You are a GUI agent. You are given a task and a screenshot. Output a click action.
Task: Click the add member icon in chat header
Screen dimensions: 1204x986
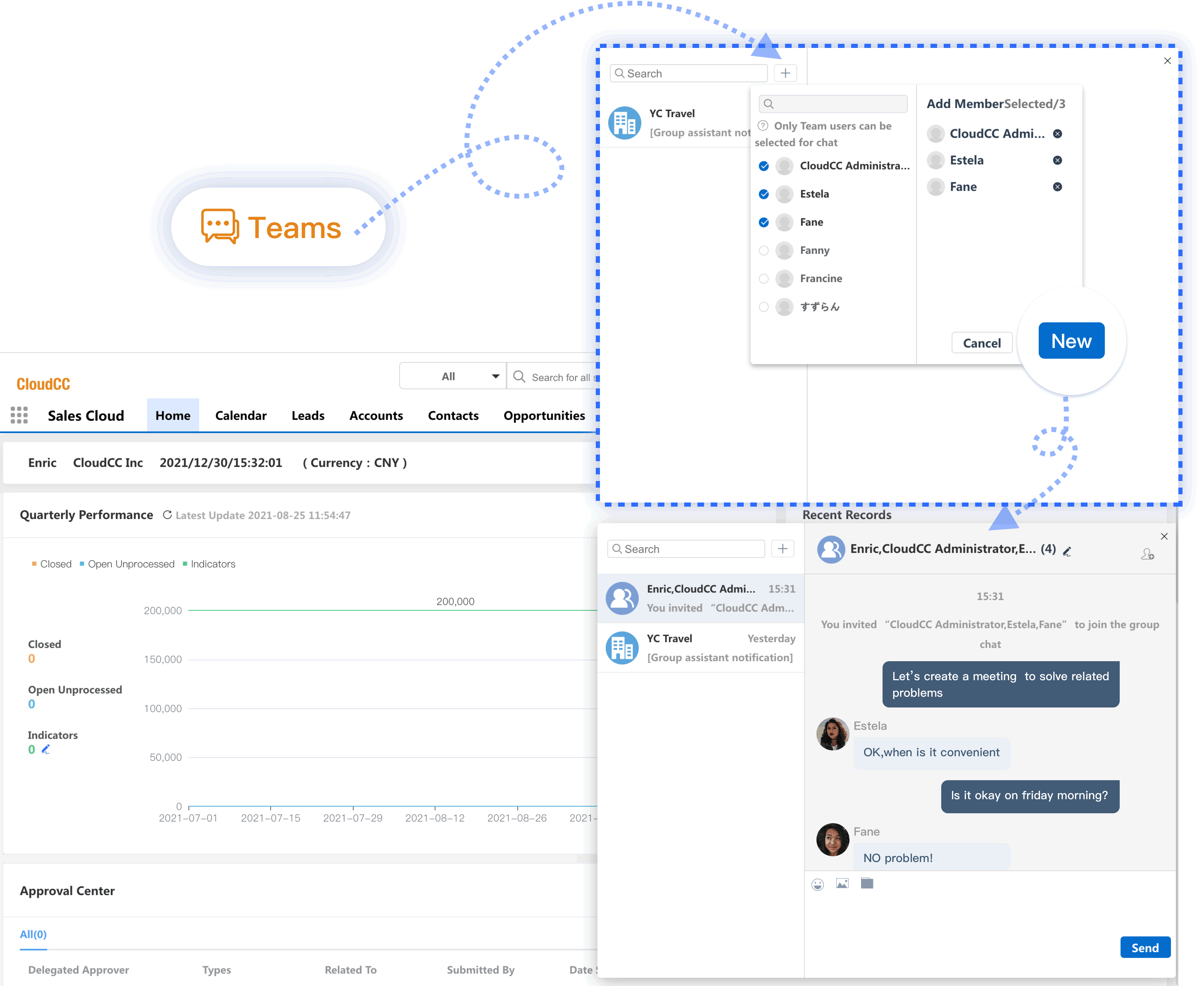(x=1147, y=554)
